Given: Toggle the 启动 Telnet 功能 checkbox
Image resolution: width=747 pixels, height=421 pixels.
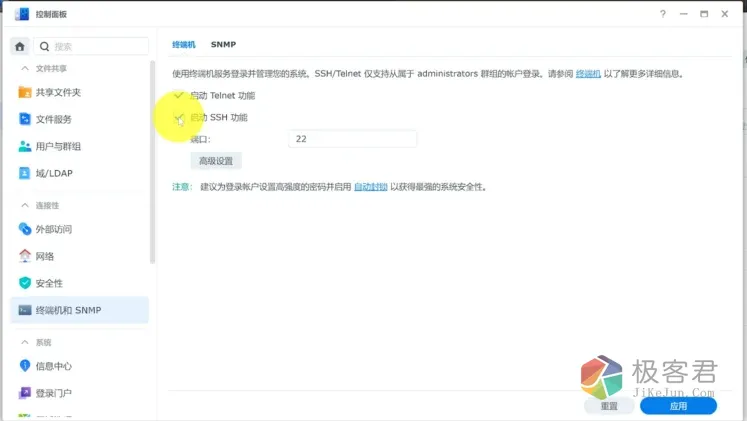Looking at the screenshot, I should (179, 95).
